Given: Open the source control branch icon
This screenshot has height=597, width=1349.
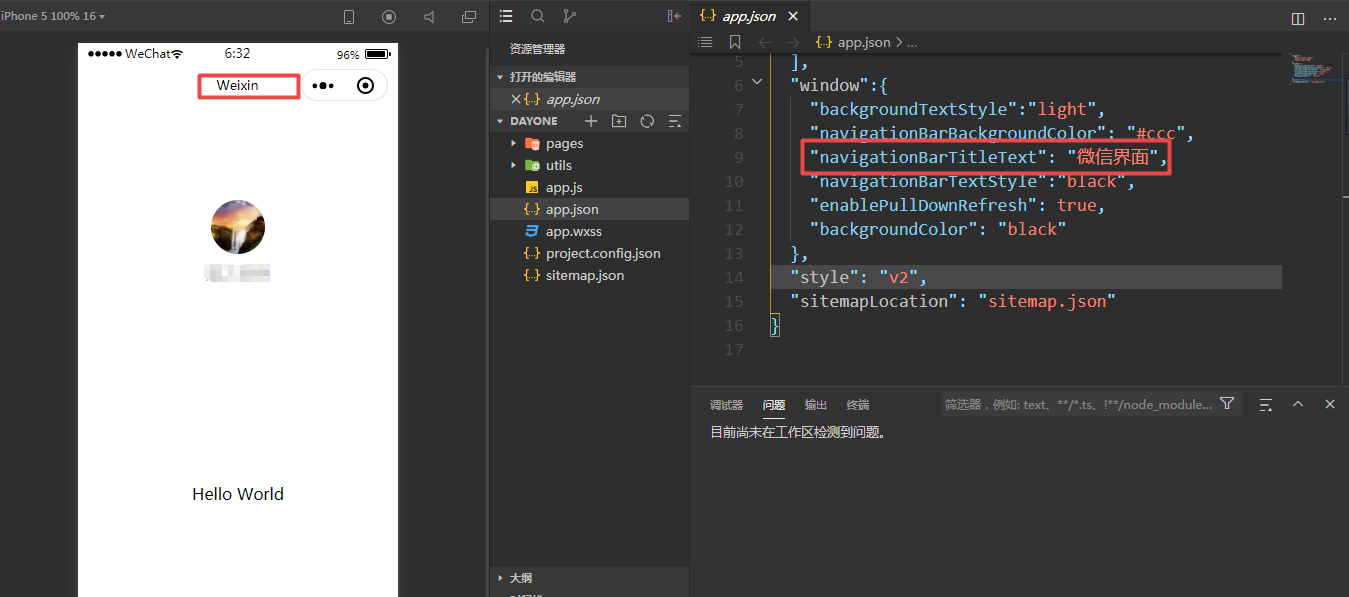Looking at the screenshot, I should (x=570, y=16).
